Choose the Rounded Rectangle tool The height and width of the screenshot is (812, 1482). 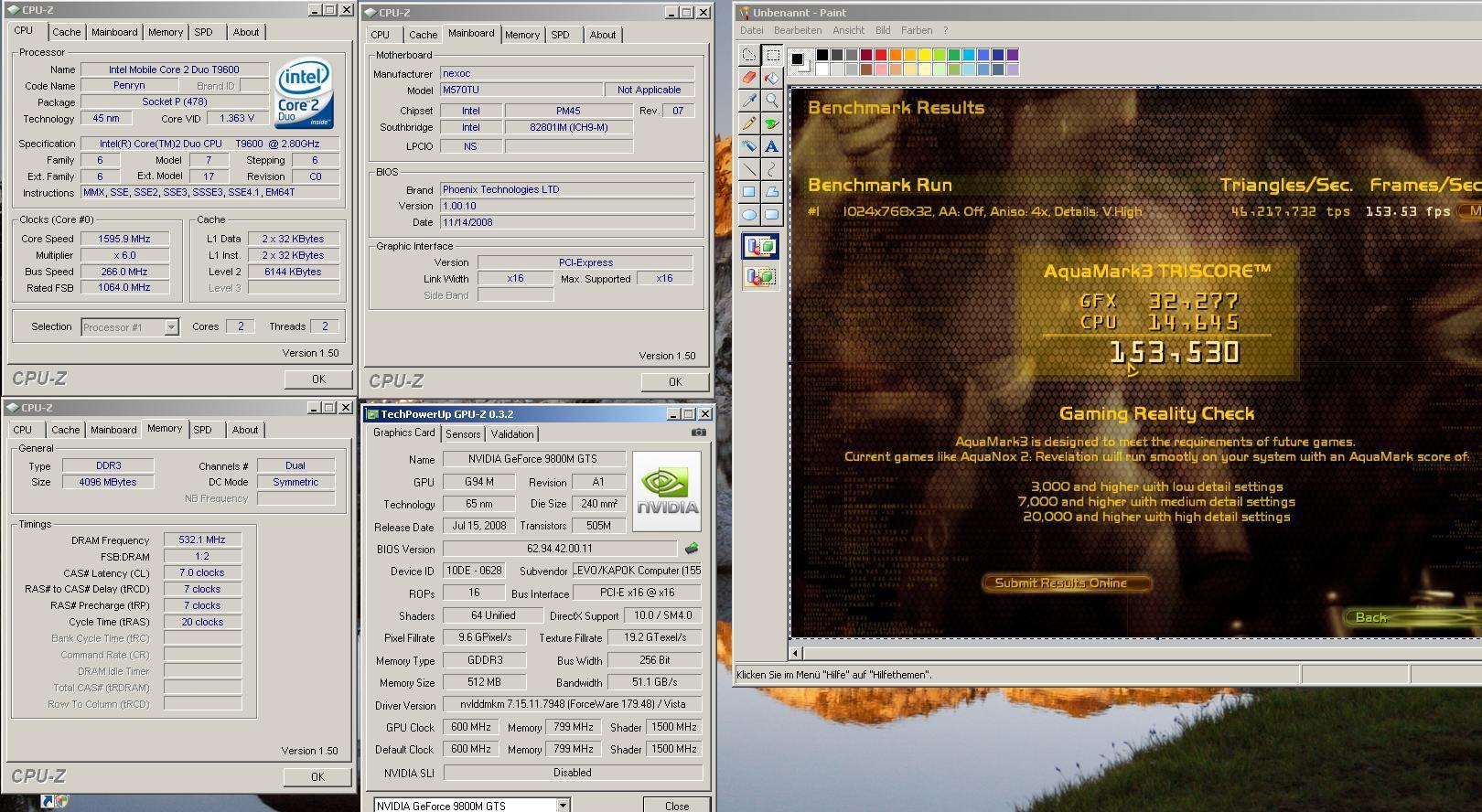point(772,215)
